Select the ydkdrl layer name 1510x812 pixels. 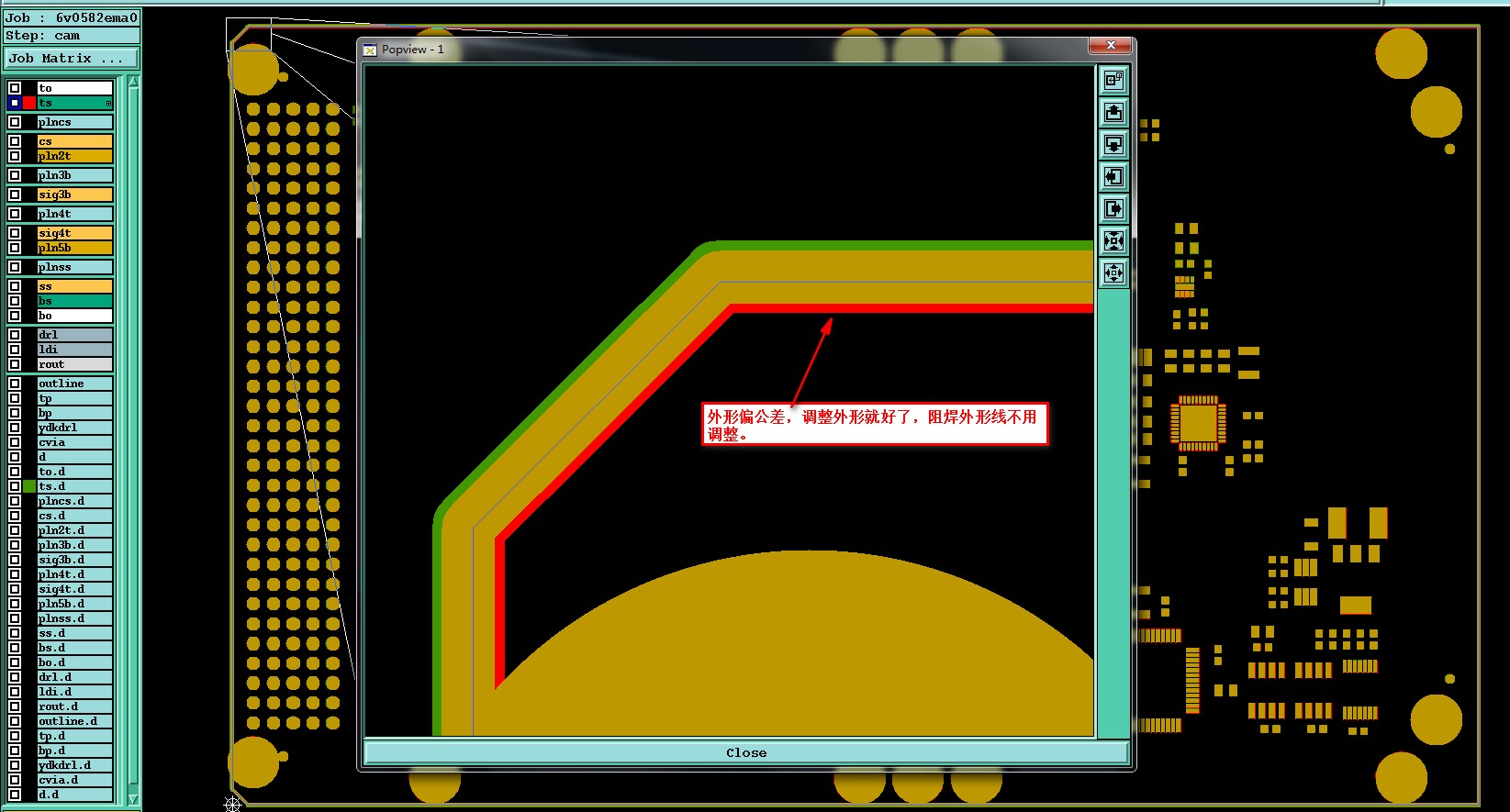[75, 428]
